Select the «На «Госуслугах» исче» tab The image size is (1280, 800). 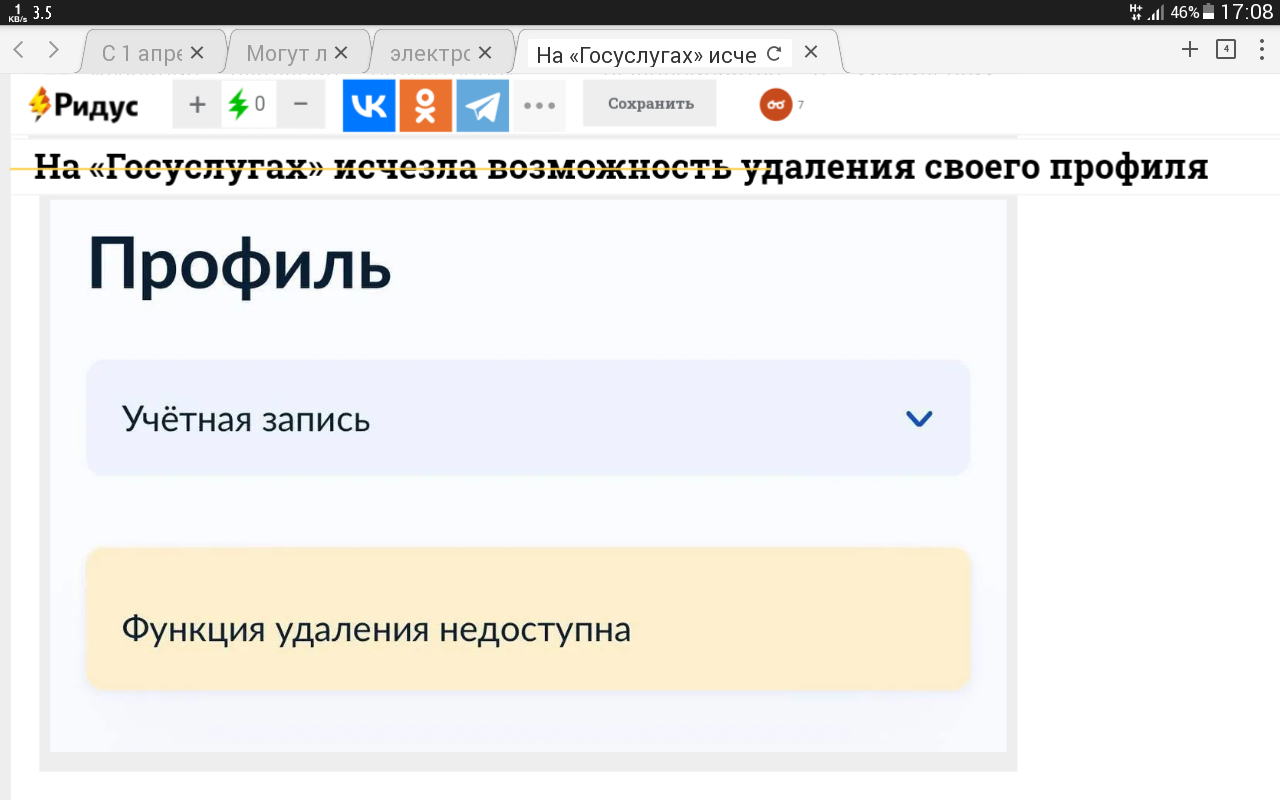pos(646,54)
